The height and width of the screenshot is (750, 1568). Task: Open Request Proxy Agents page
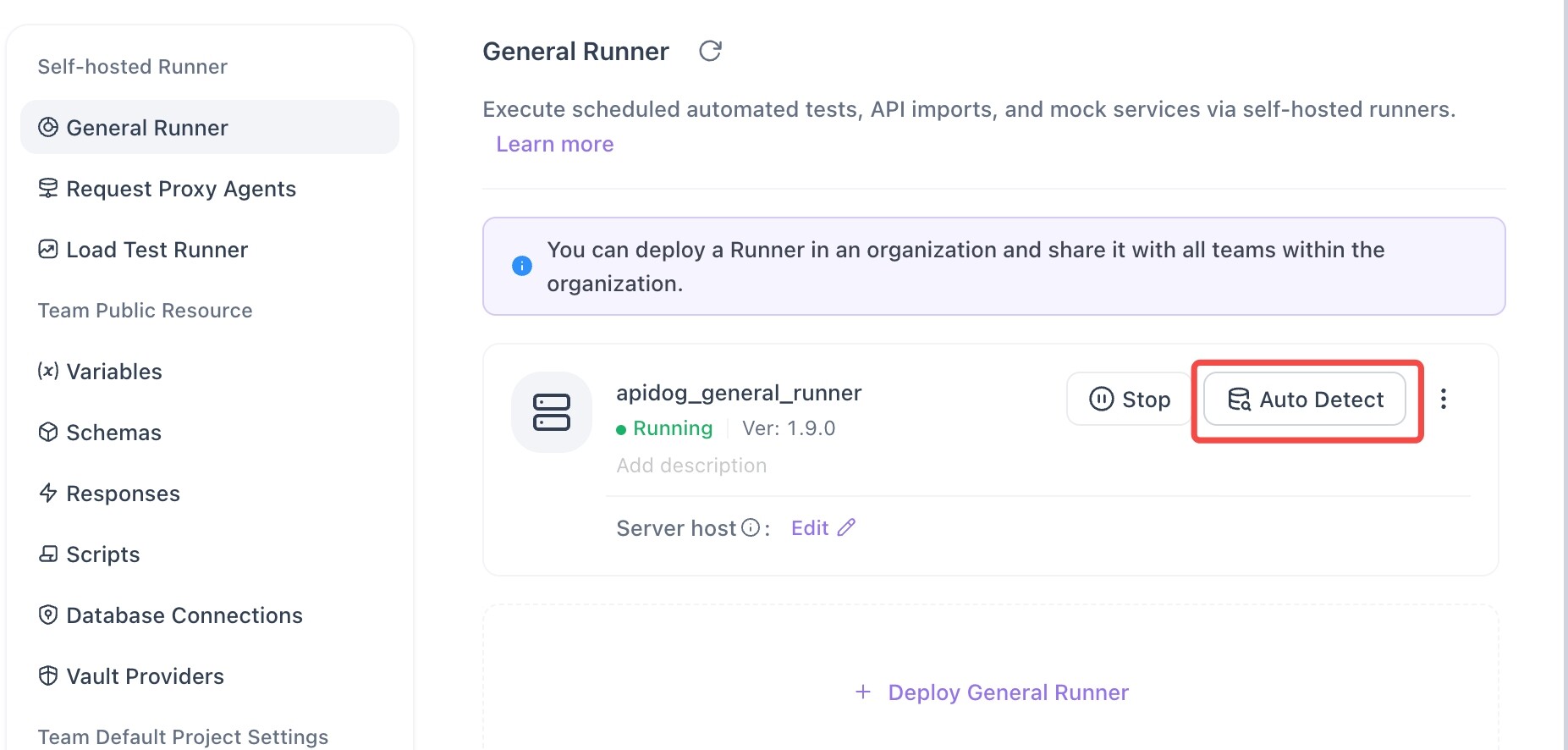180,189
